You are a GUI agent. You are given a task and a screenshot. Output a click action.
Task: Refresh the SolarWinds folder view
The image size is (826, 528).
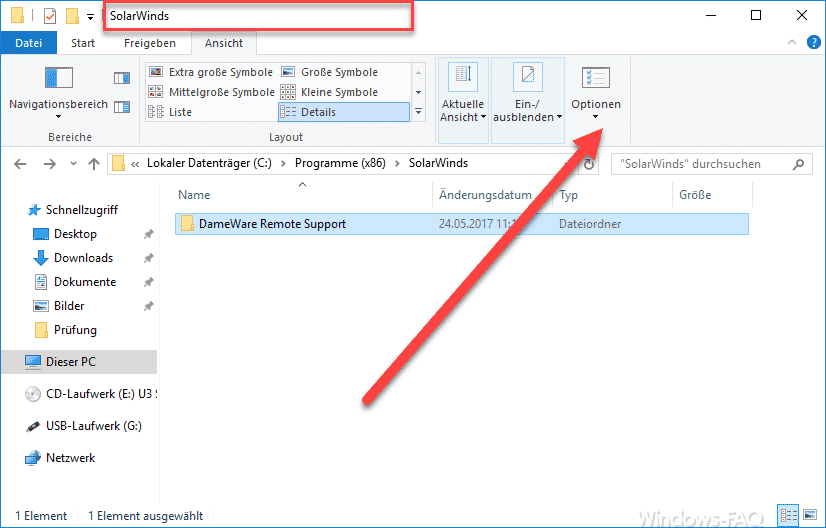click(x=589, y=164)
